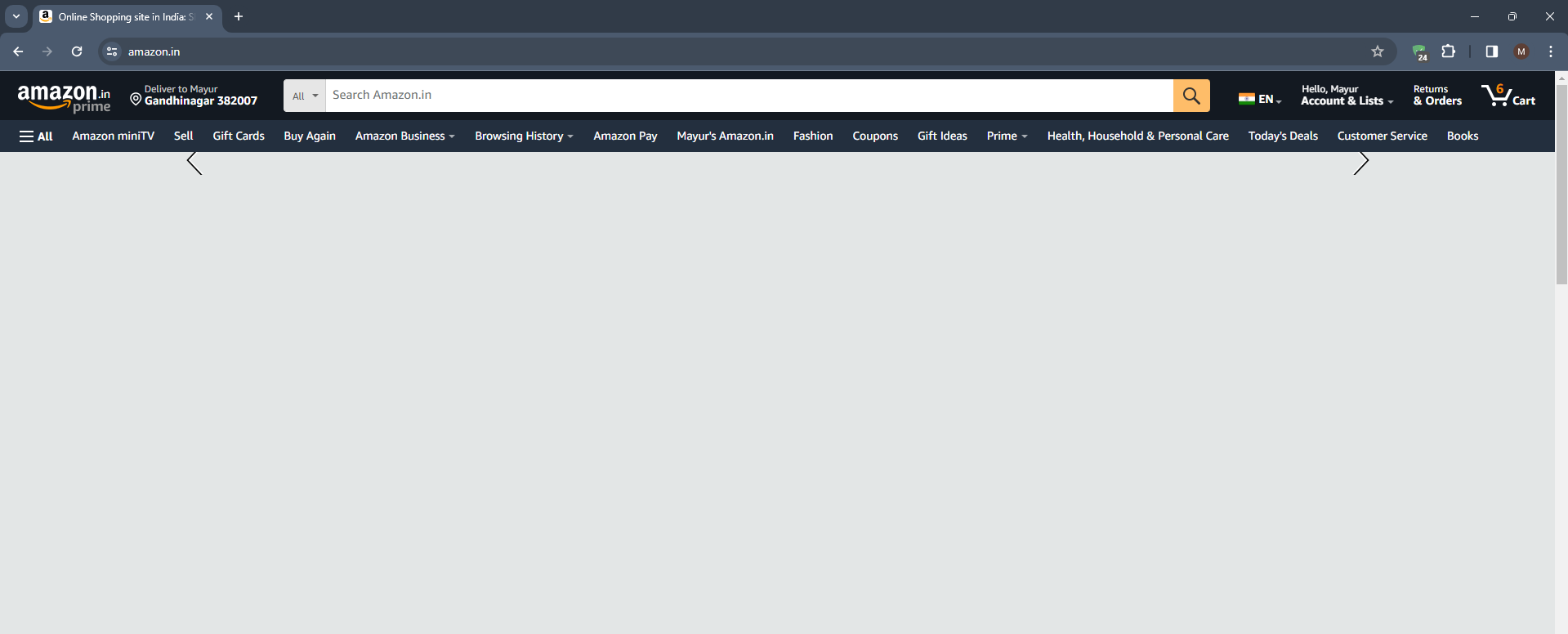Select Amazon miniTV in navigation bar

click(113, 136)
